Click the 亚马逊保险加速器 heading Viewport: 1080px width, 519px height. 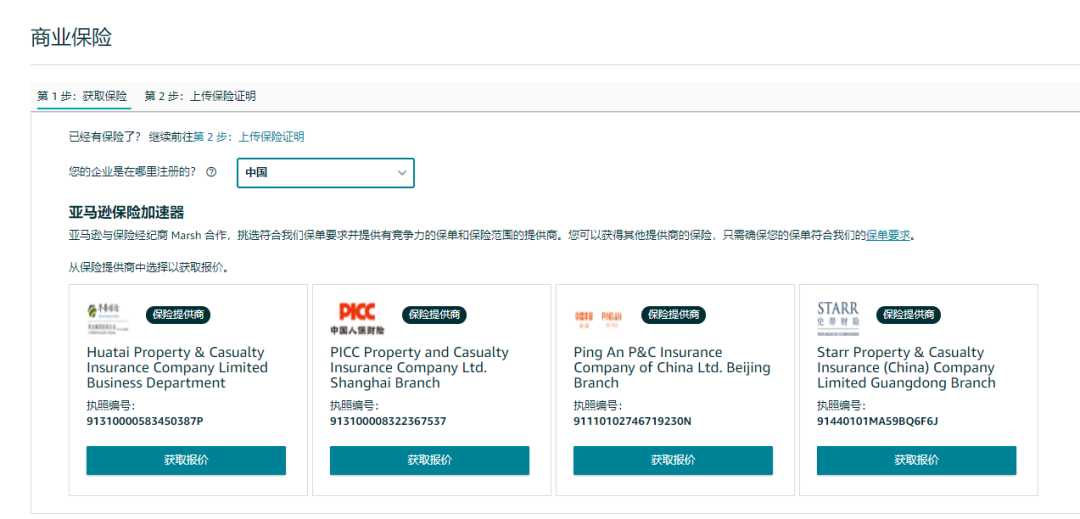pyautogui.click(x=127, y=212)
